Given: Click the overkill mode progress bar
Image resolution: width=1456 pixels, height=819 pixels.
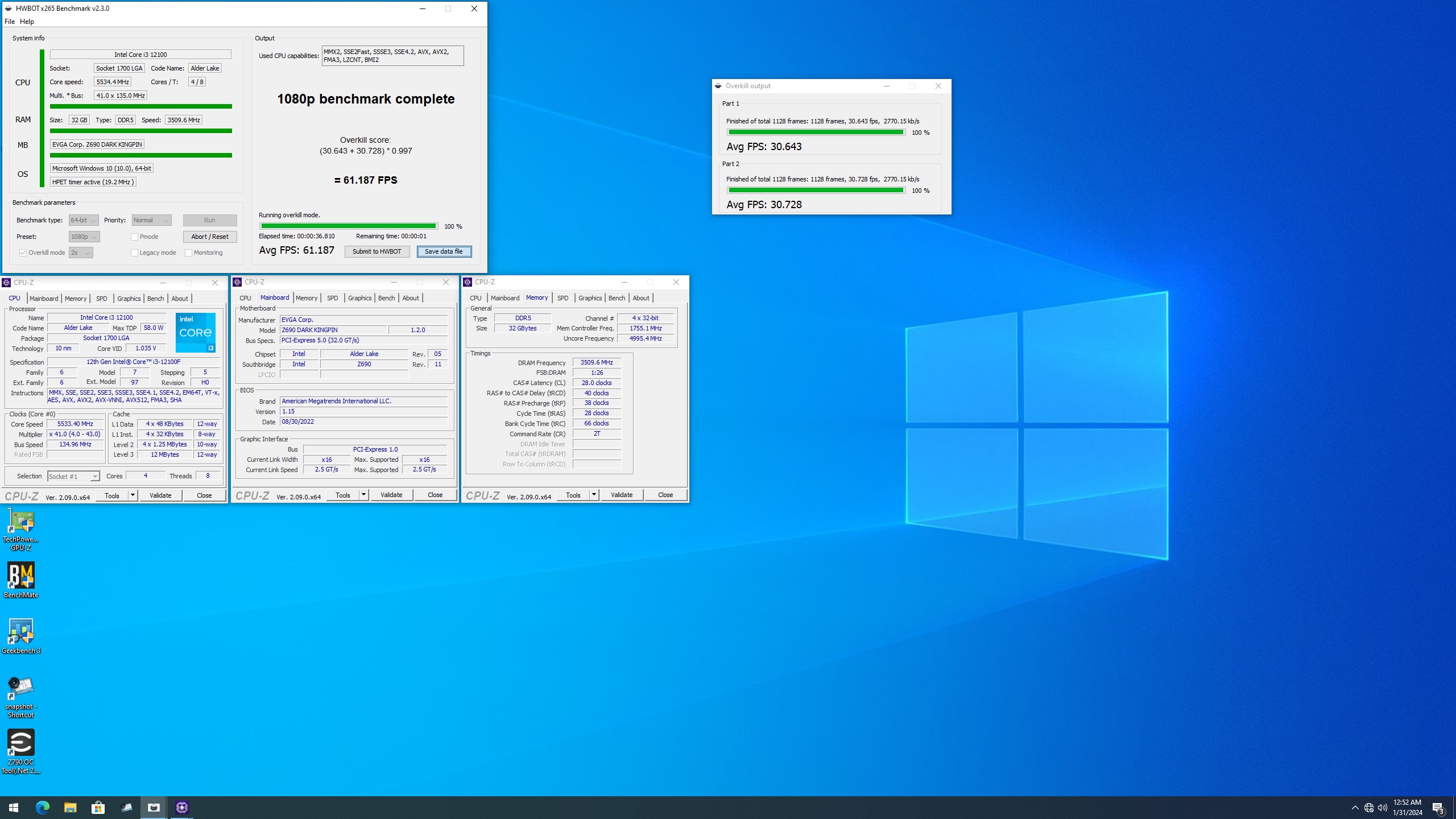Looking at the screenshot, I should [x=349, y=226].
